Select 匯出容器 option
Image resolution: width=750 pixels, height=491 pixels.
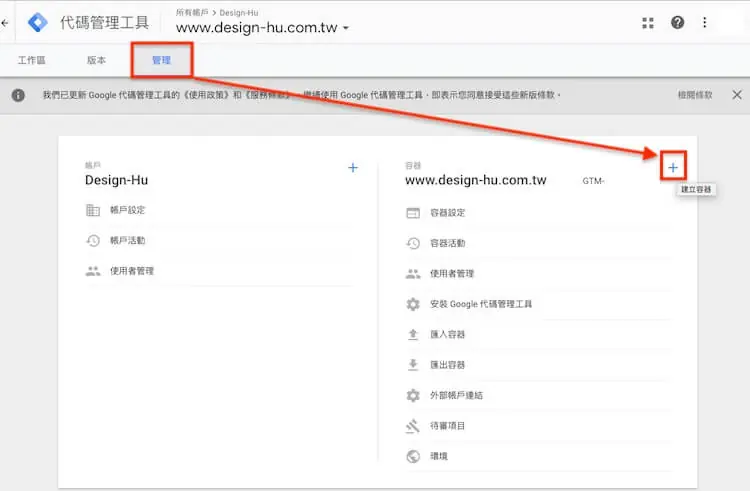point(447,365)
